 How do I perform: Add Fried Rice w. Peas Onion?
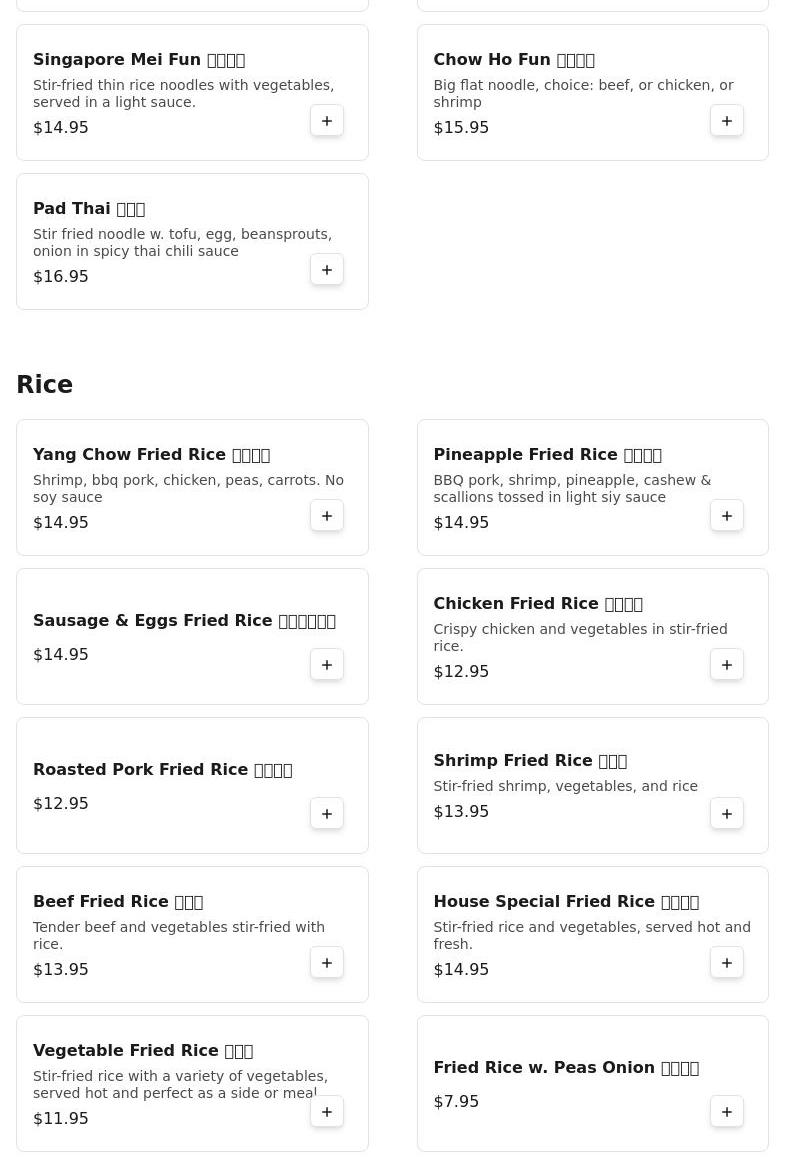tap(727, 1112)
